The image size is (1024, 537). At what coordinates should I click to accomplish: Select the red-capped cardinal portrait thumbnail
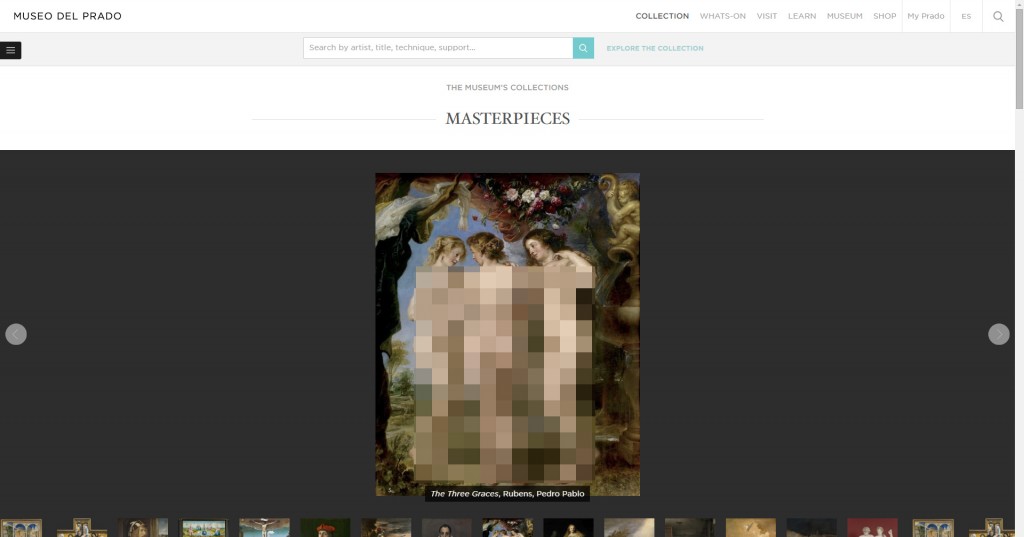[325, 528]
